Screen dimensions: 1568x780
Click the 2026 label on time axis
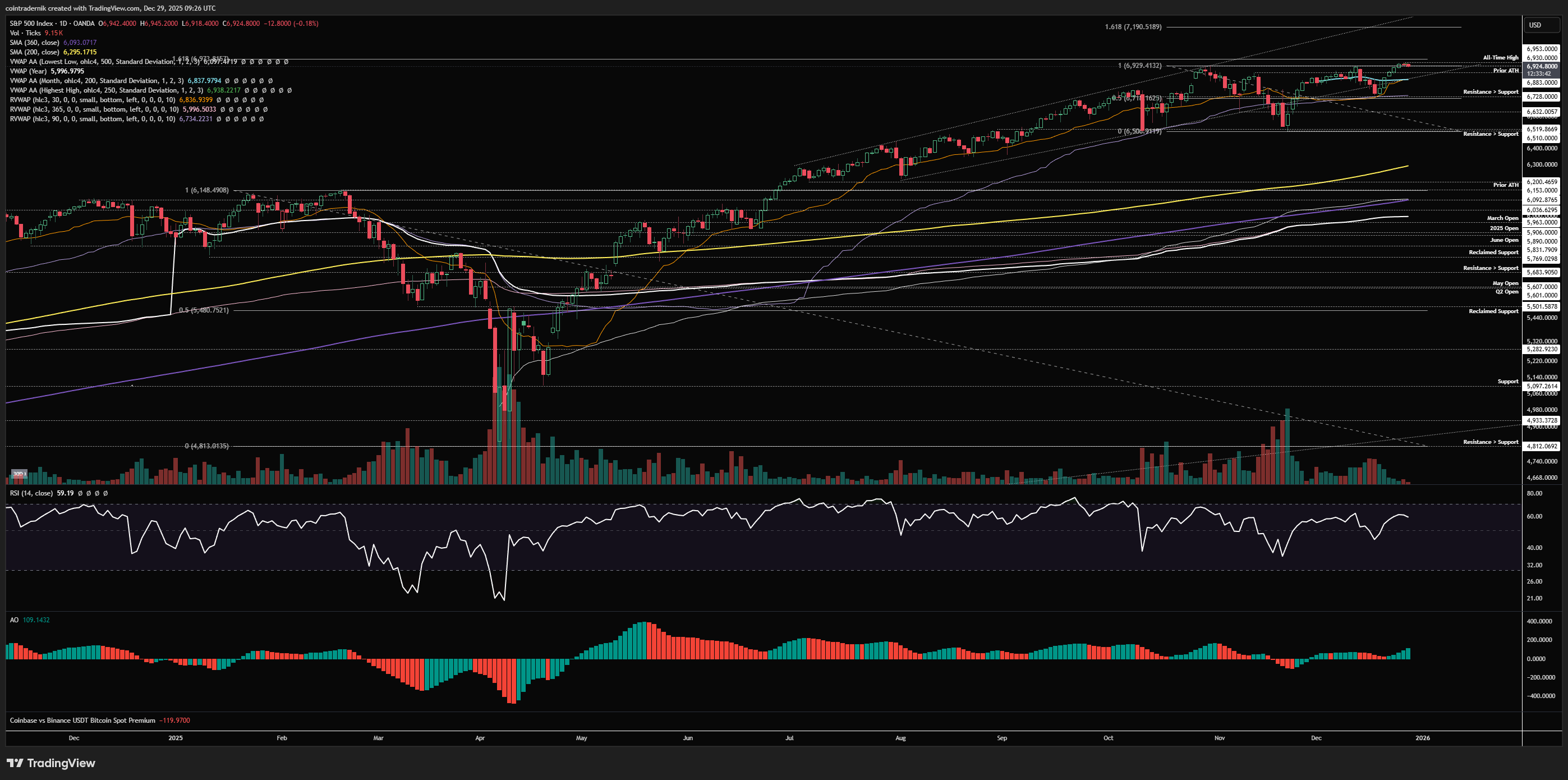point(1423,738)
